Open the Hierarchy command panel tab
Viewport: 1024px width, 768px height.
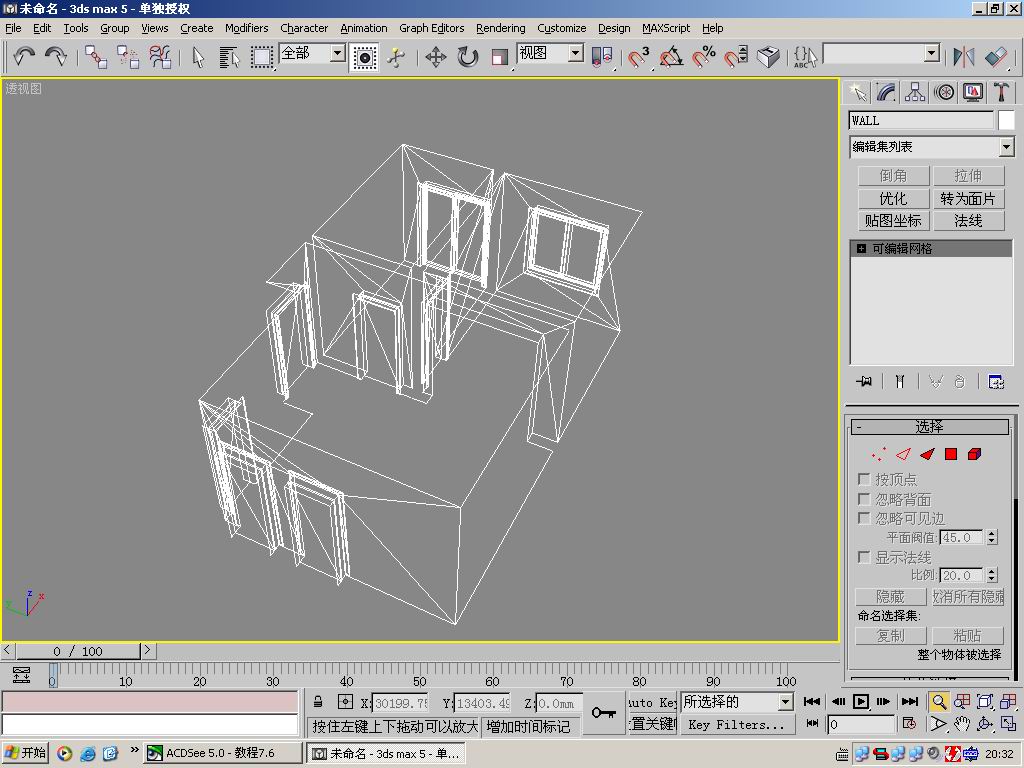coord(915,92)
